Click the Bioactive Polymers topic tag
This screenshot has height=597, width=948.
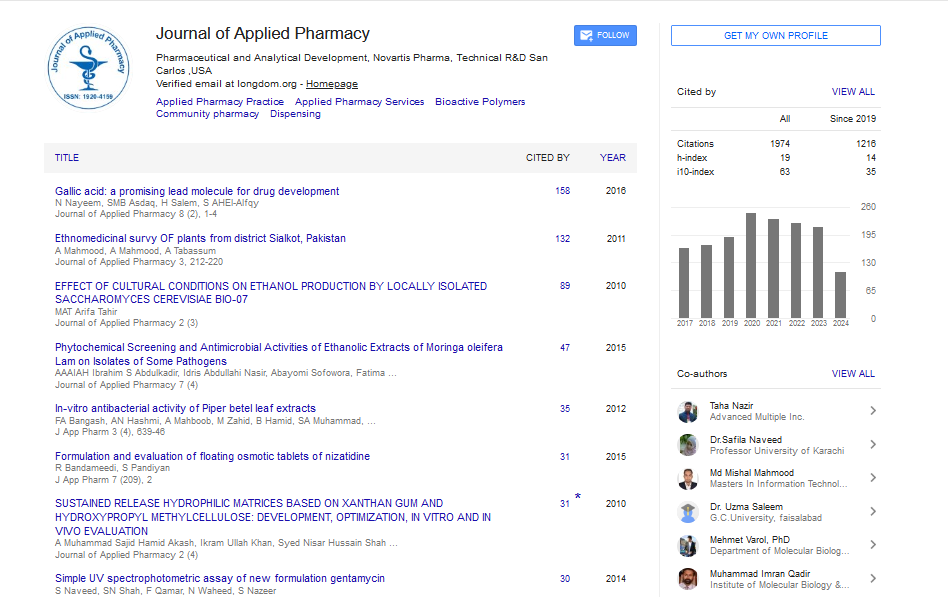pyautogui.click(x=480, y=102)
